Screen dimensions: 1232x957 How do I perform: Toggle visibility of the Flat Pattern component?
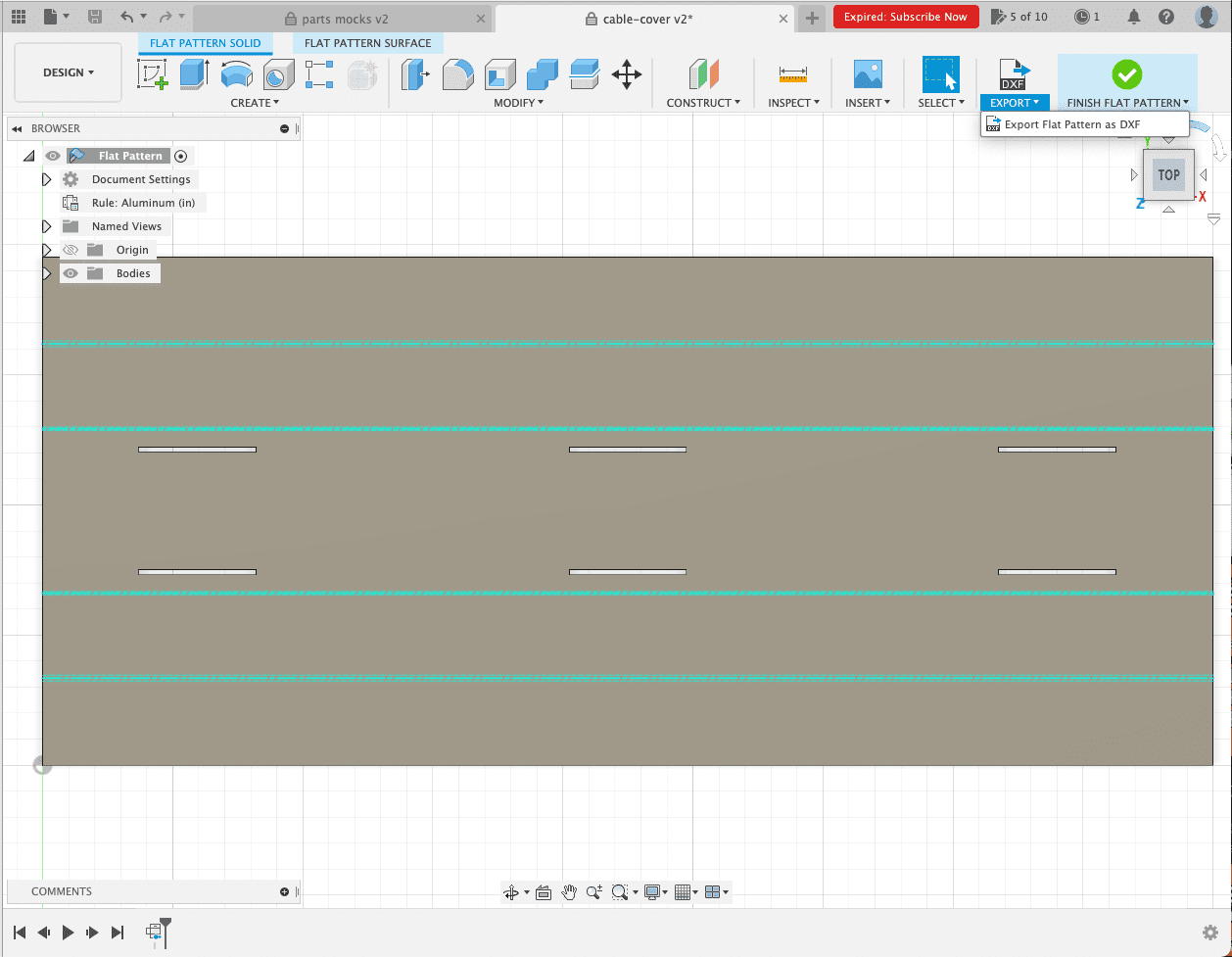point(53,156)
